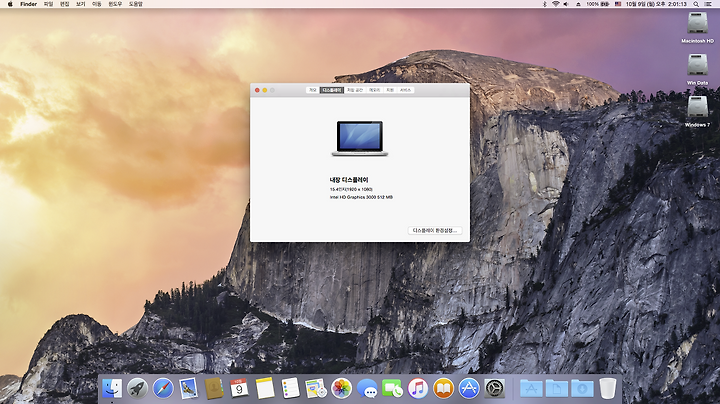Switch to the 서비스 (Service) tab
720x404 pixels.
[x=405, y=90]
